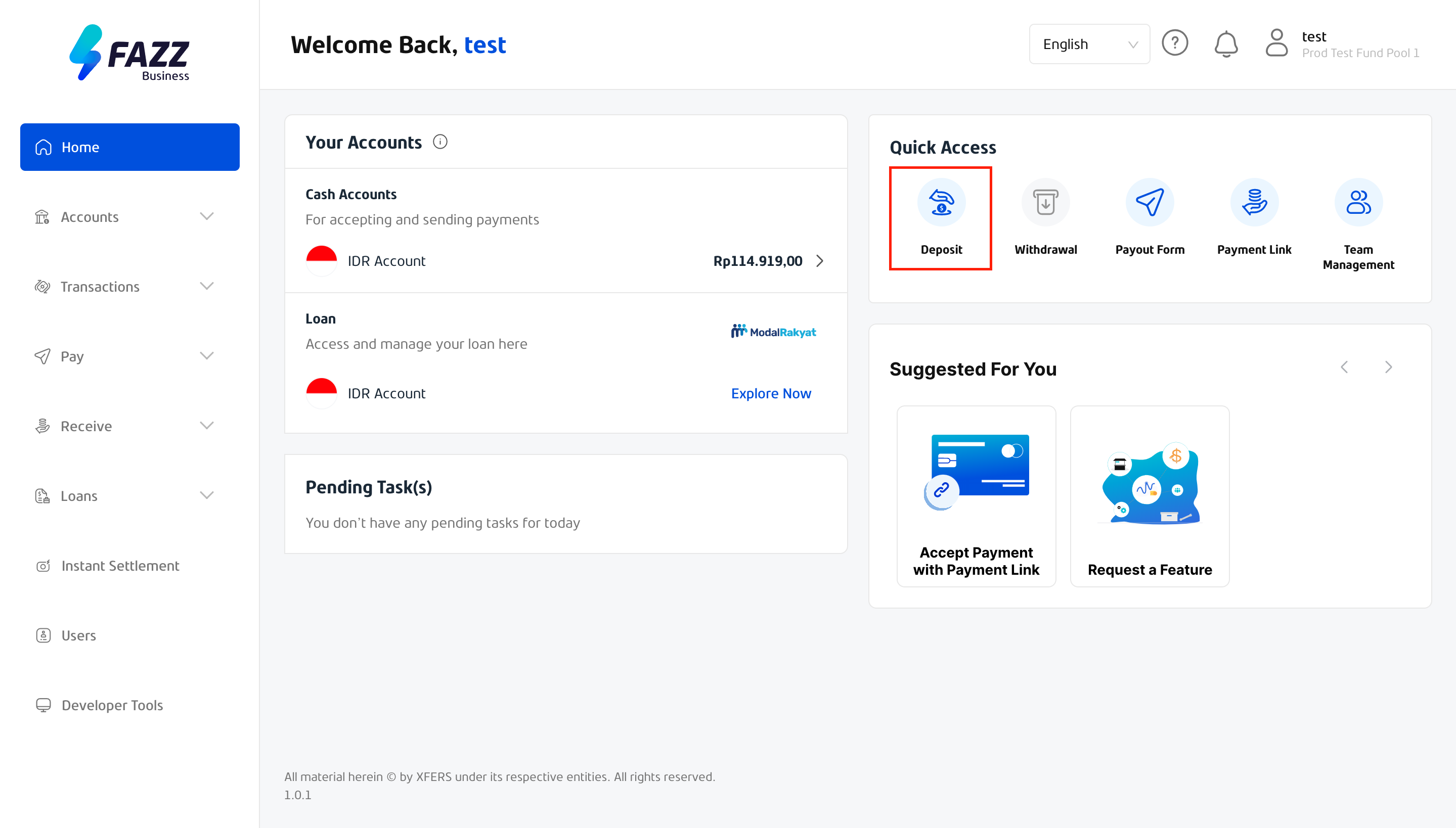Click the test user name in header

click(x=1314, y=36)
